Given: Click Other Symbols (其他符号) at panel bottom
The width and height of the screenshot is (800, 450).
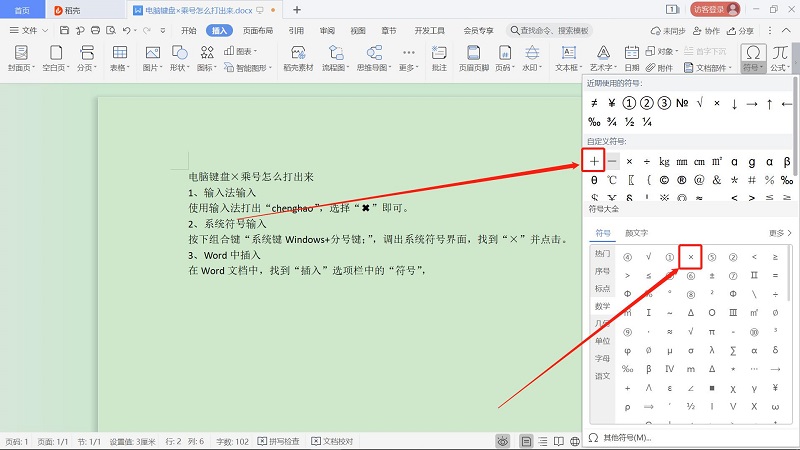Looking at the screenshot, I should click(x=625, y=438).
